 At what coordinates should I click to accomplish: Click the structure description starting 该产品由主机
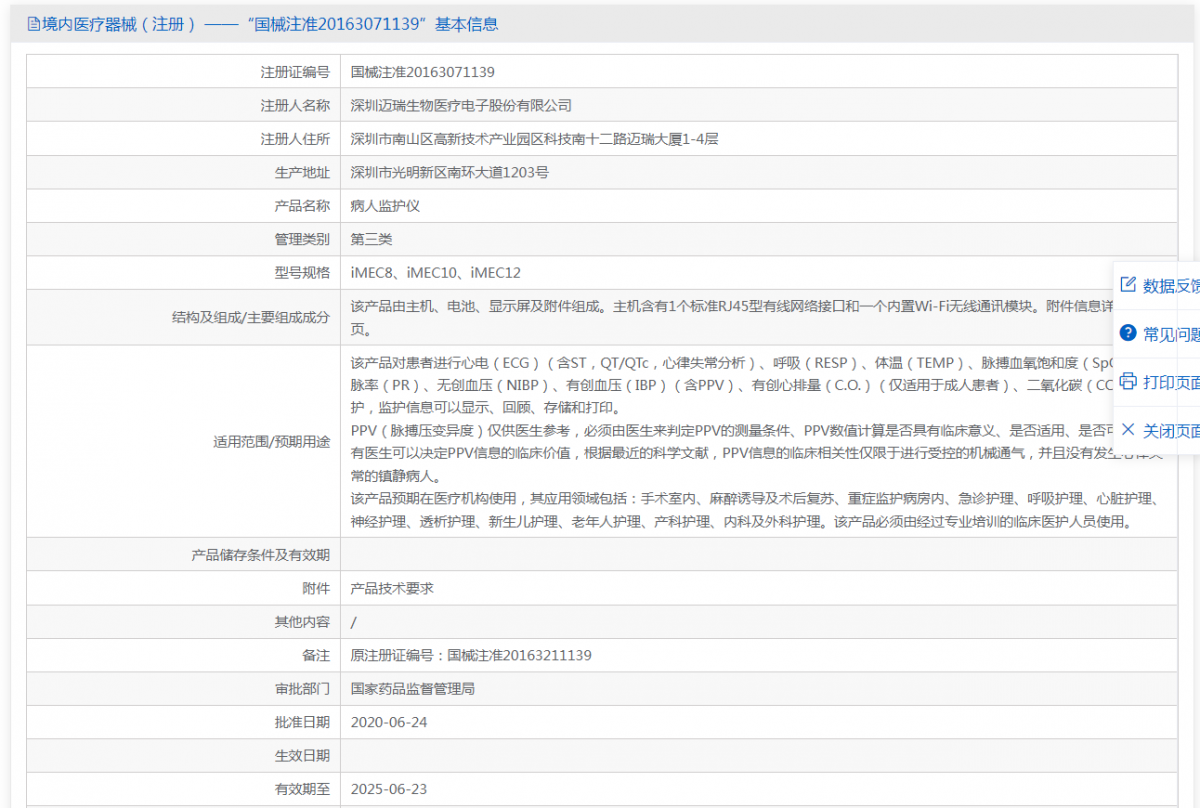(730, 317)
